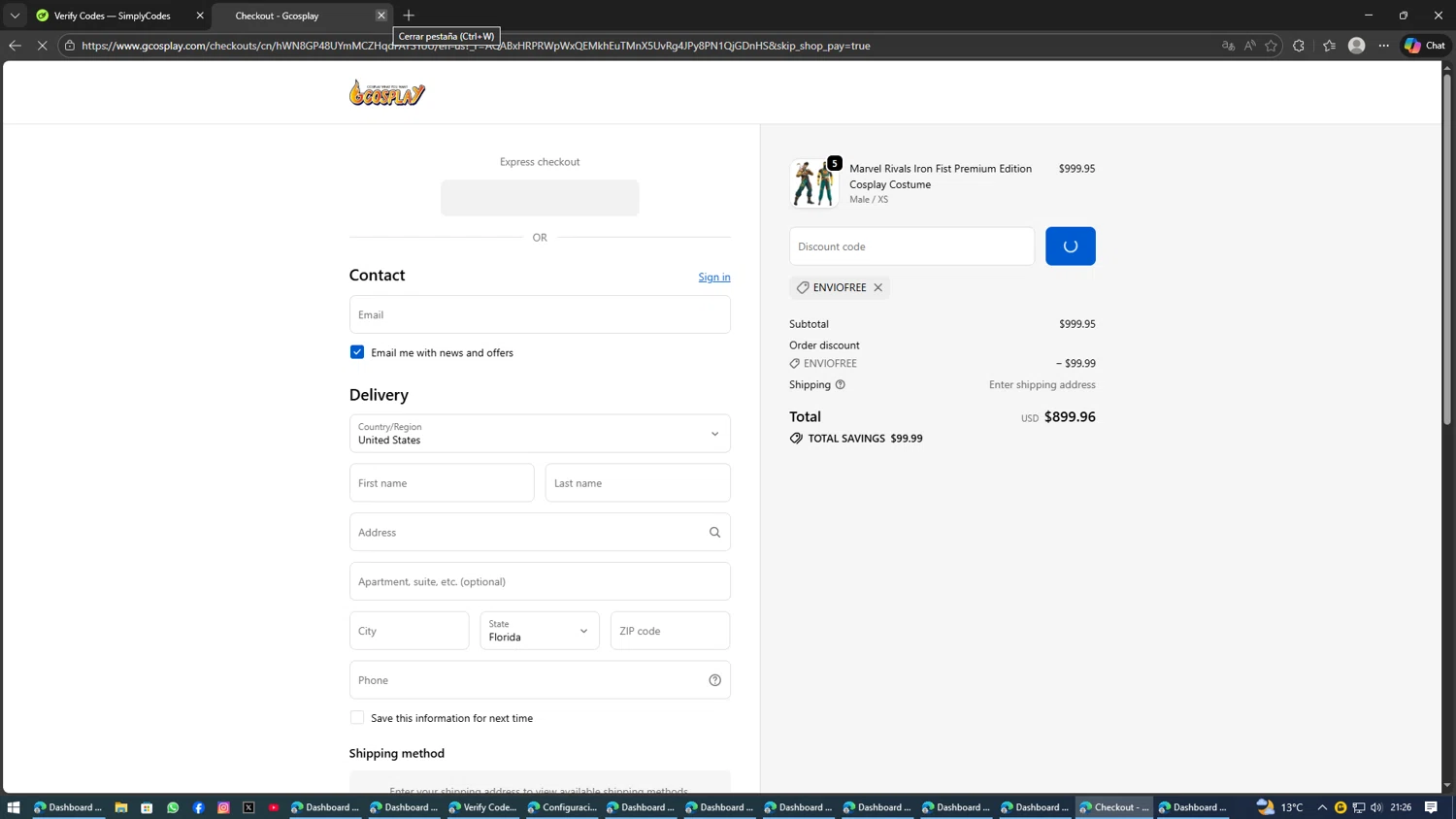Screen dimensions: 1456x819
Task: Switch to Verify Code taskbar window
Action: pos(483,807)
